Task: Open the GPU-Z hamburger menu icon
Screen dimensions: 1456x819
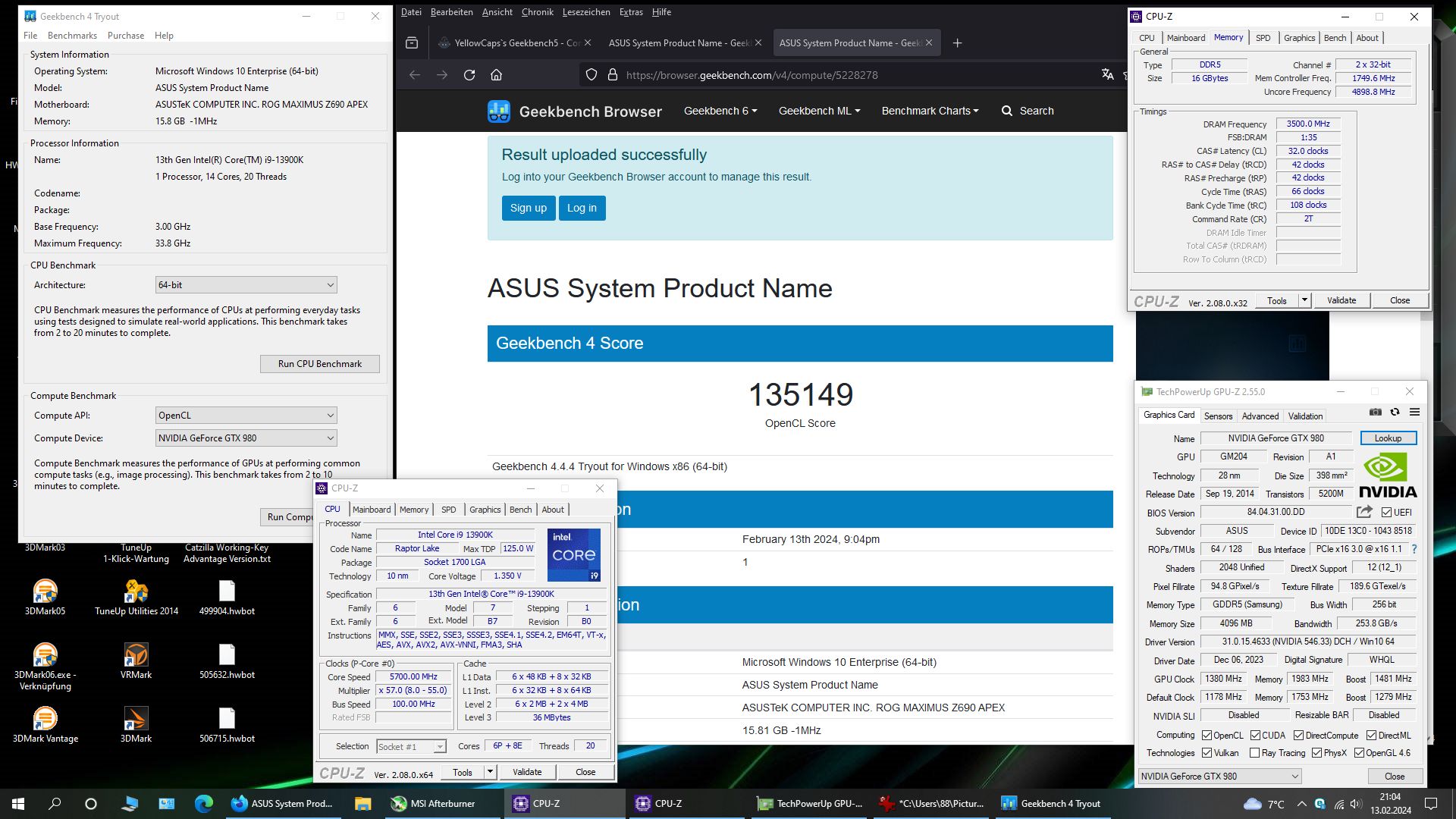Action: click(1414, 412)
